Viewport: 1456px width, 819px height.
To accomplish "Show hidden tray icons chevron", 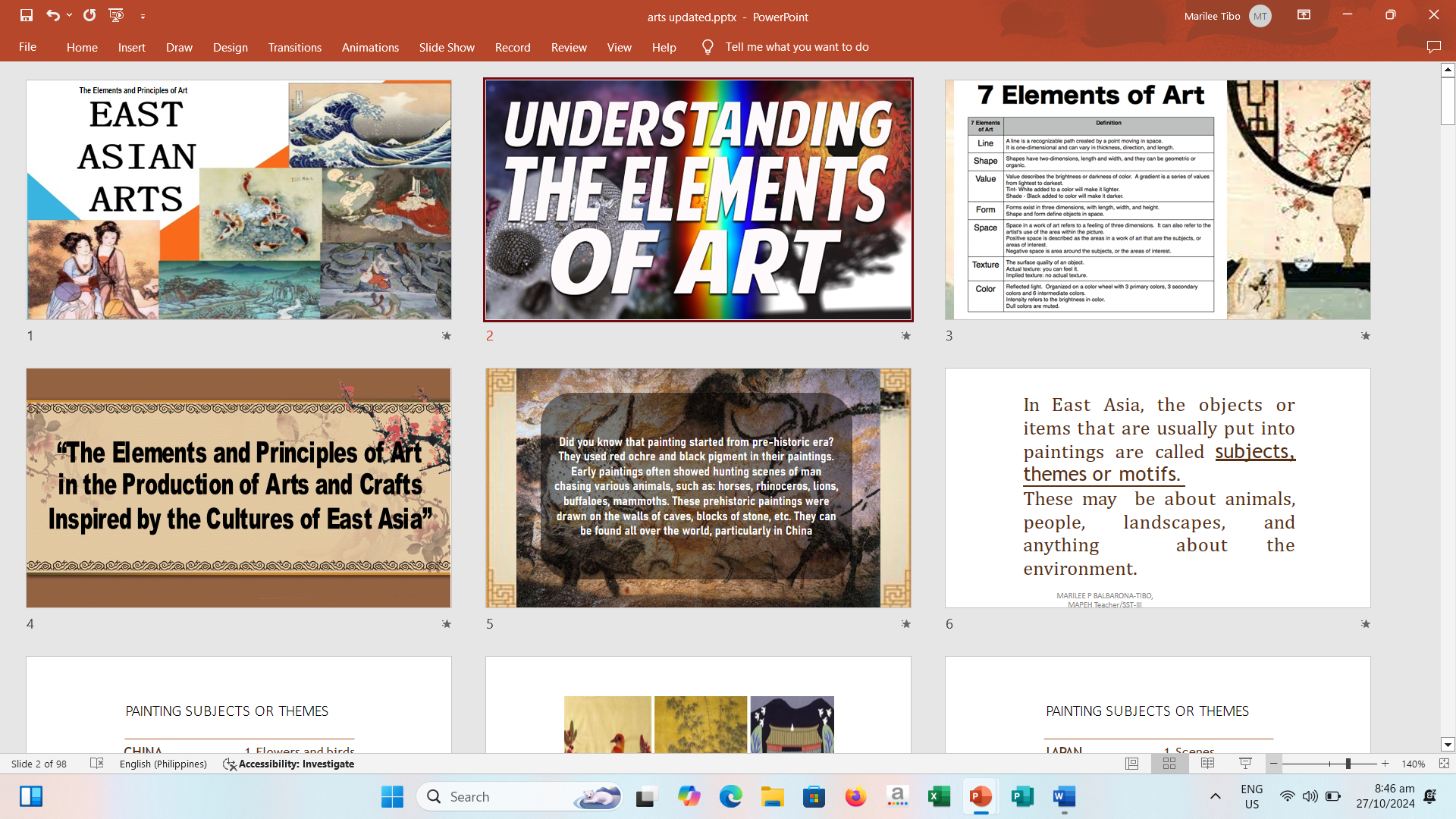I will [x=1215, y=796].
